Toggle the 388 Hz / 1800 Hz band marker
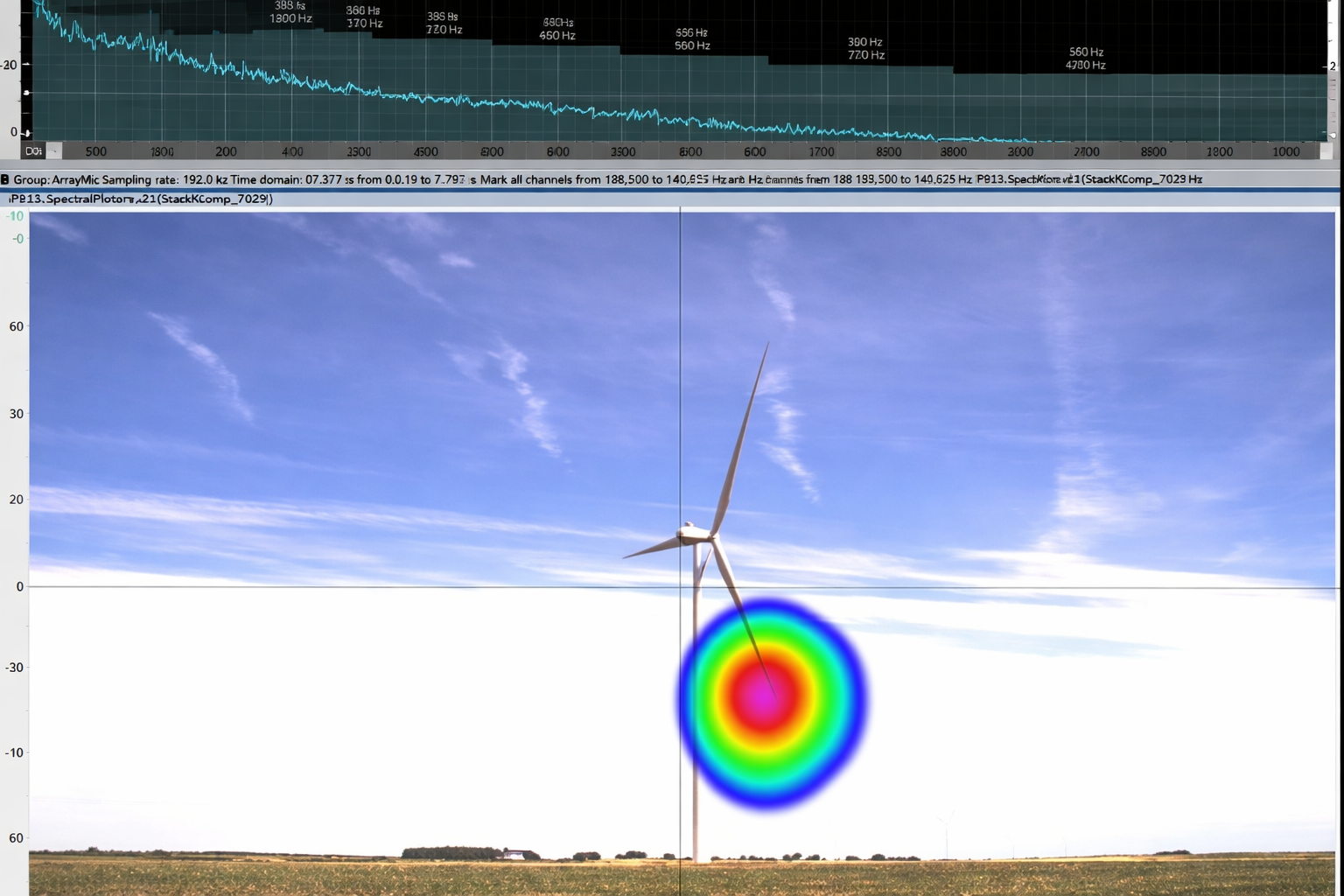Screen dimensions: 1344x896 click(289, 11)
